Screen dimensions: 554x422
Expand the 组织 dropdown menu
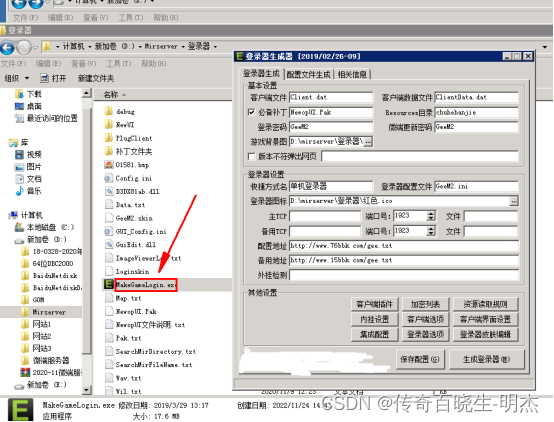tap(17, 78)
